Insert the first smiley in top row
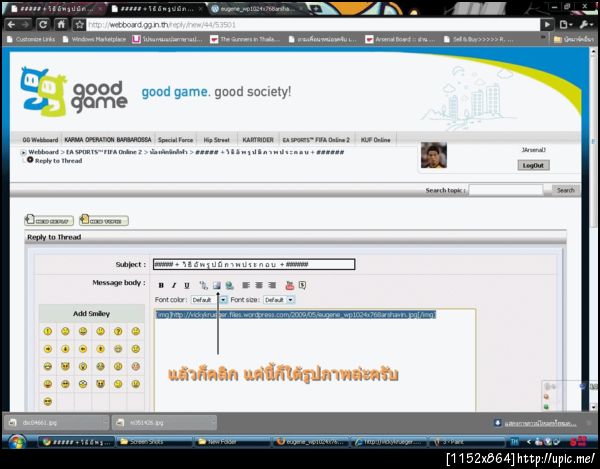The width and height of the screenshot is (600, 469). pyautogui.click(x=47, y=331)
